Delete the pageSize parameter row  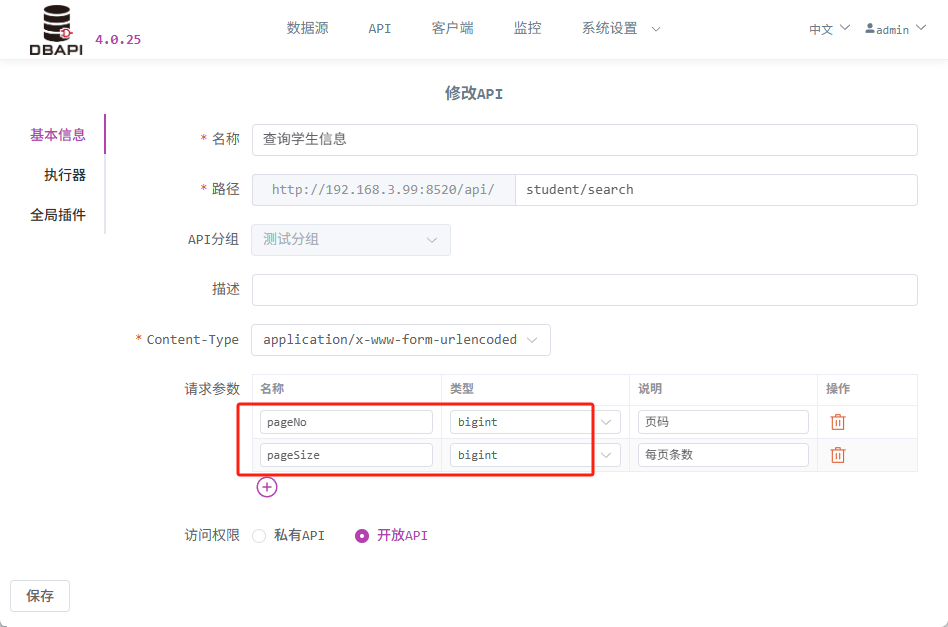pyautogui.click(x=837, y=455)
